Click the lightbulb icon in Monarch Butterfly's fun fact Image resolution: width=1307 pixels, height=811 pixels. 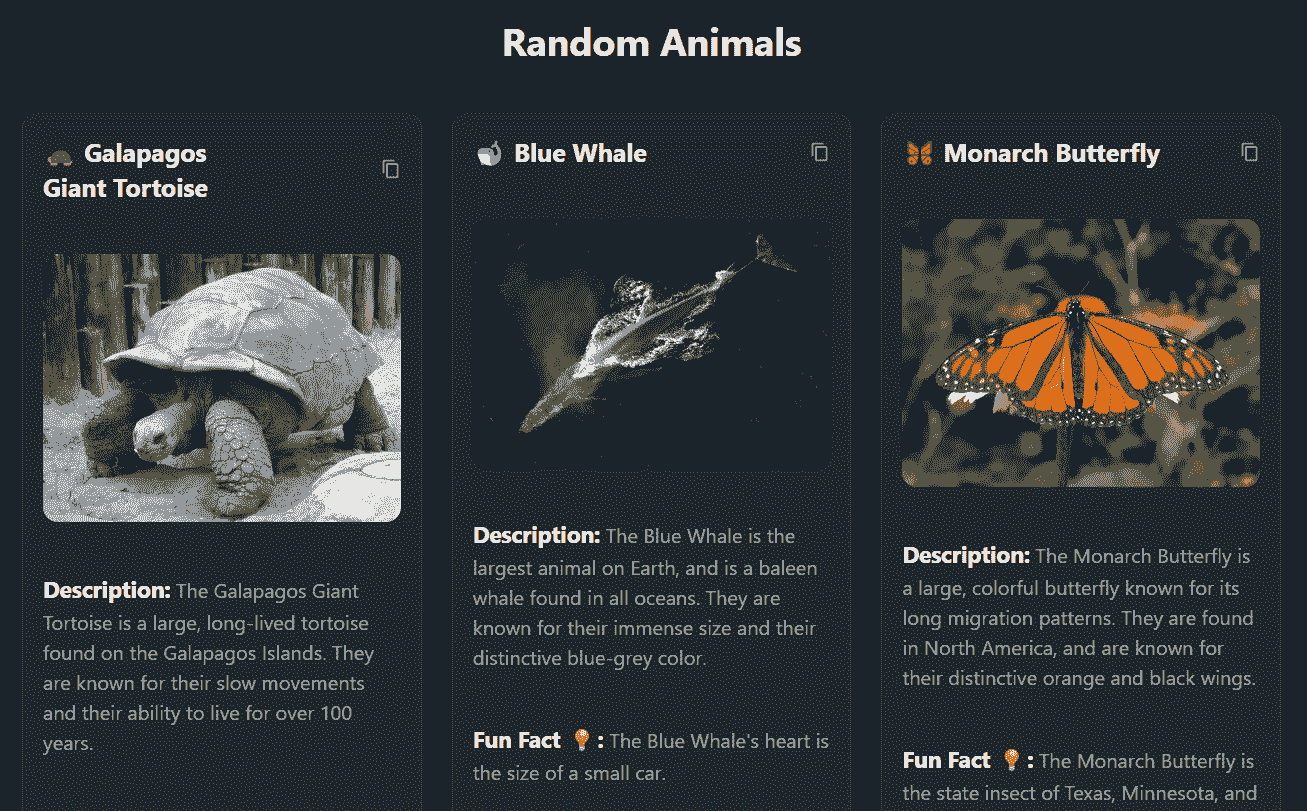(1014, 760)
